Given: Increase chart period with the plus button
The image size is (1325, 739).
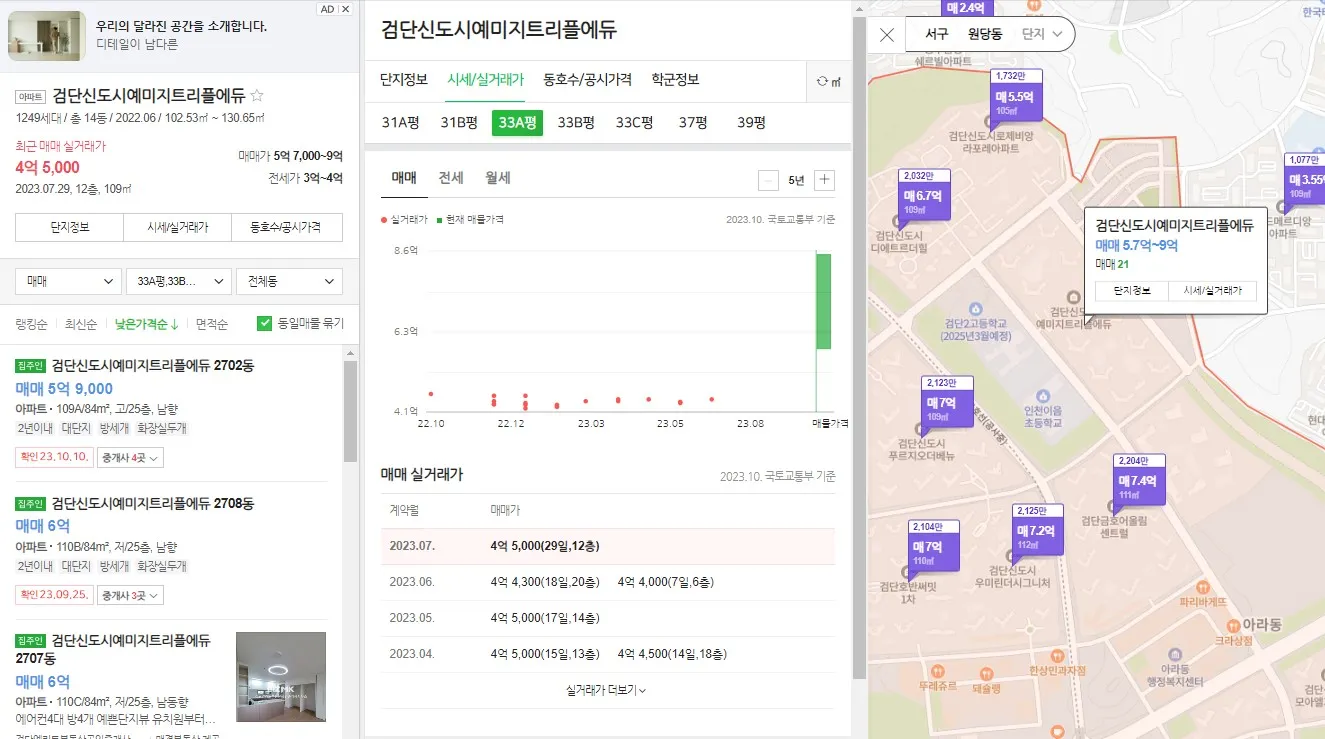Looking at the screenshot, I should pos(824,180).
